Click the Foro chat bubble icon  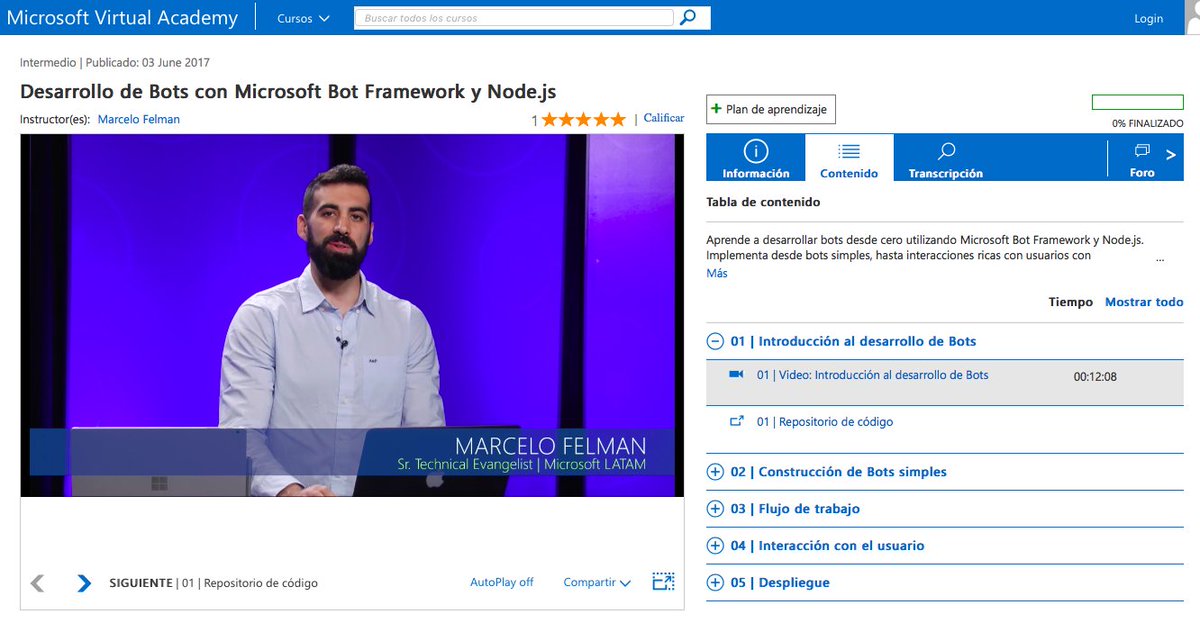(x=1142, y=151)
